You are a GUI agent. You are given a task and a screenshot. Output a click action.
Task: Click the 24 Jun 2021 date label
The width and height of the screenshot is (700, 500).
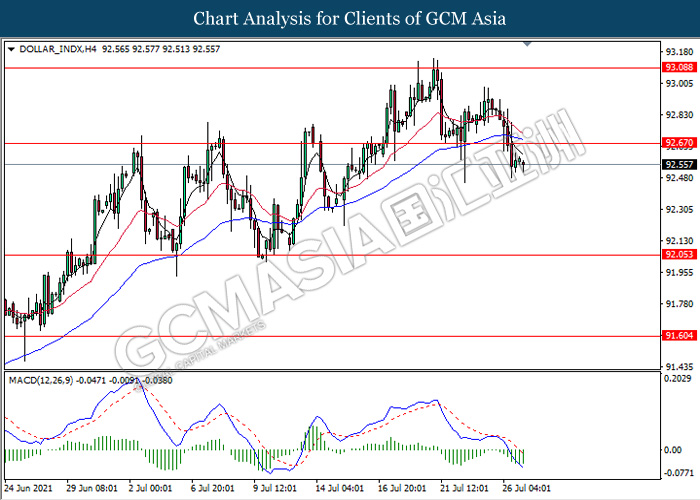(x=30, y=487)
